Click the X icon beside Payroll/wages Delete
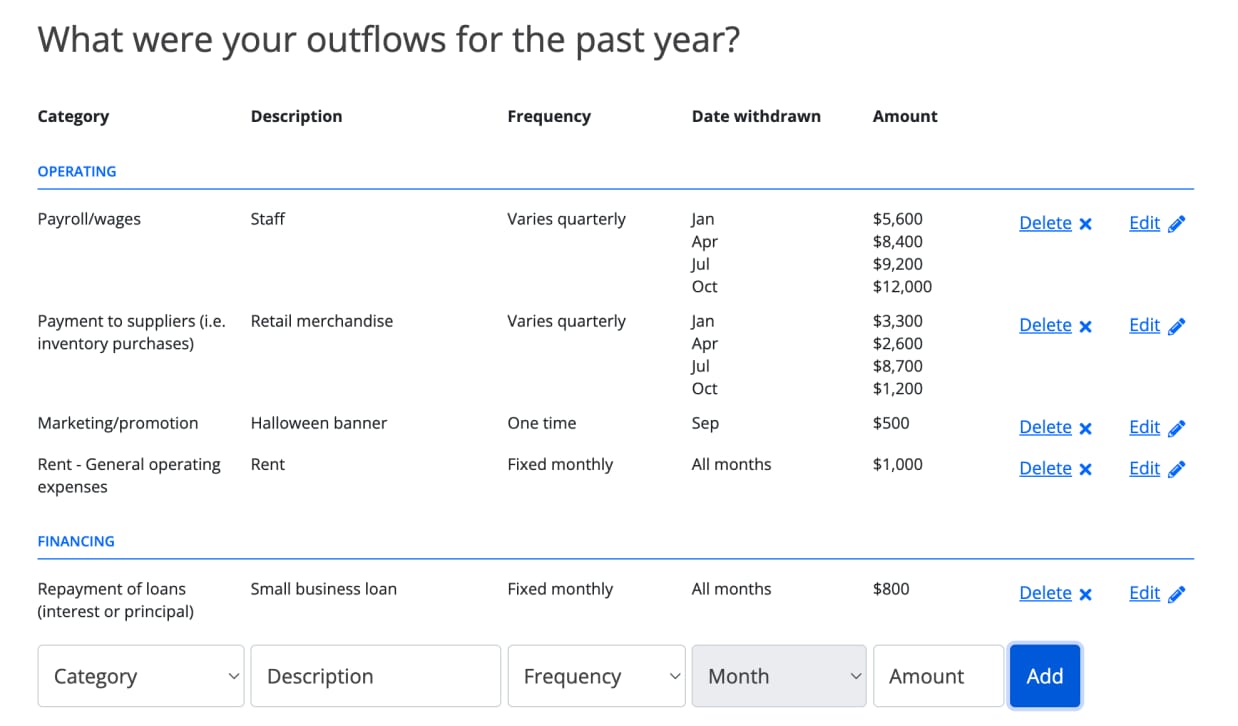Viewport: 1238px width, 726px height. click(1085, 224)
